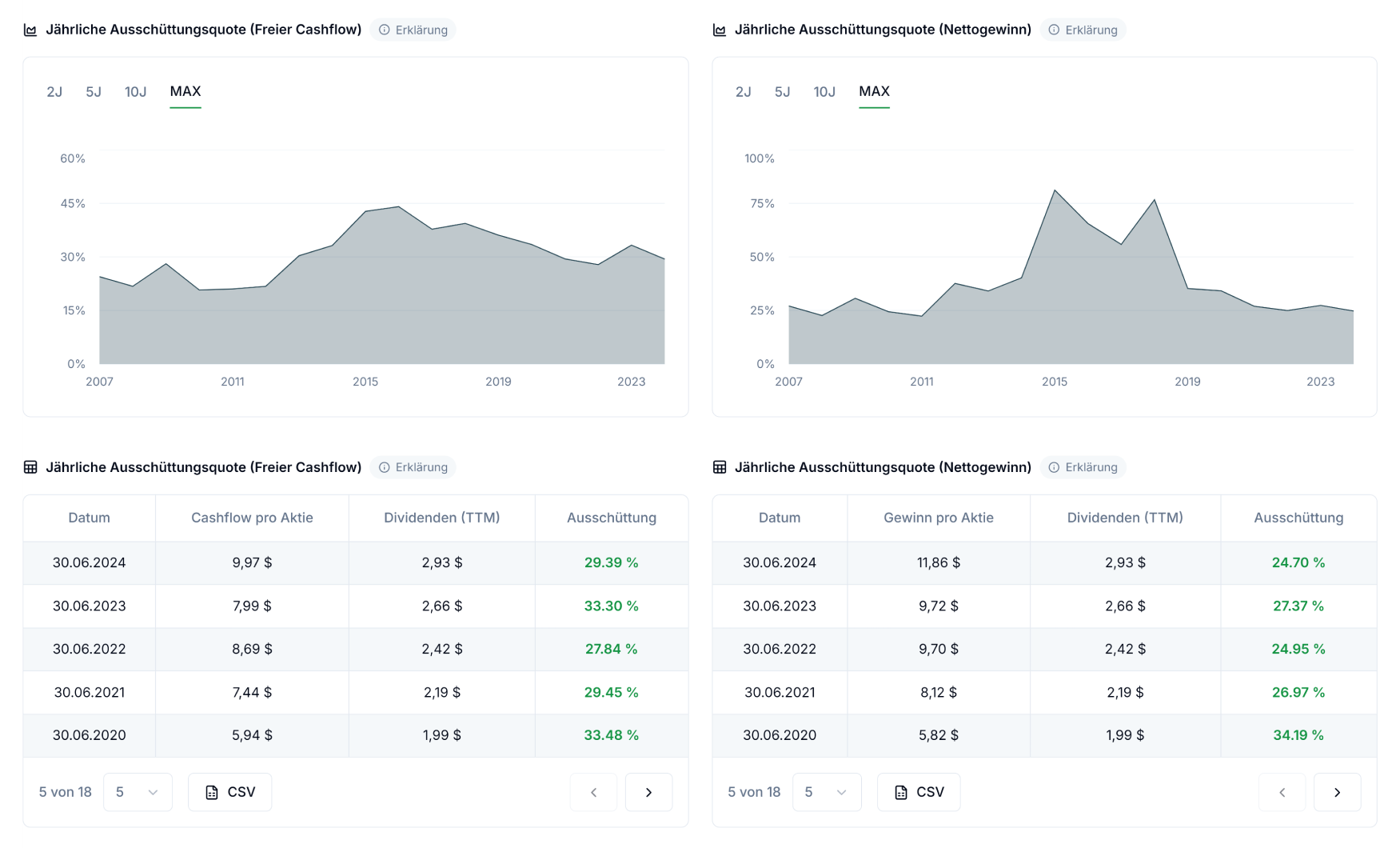The height and width of the screenshot is (848, 1400).
Task: Click 30.06.2022 date in Freier Cashflow table
Action: coord(89,649)
